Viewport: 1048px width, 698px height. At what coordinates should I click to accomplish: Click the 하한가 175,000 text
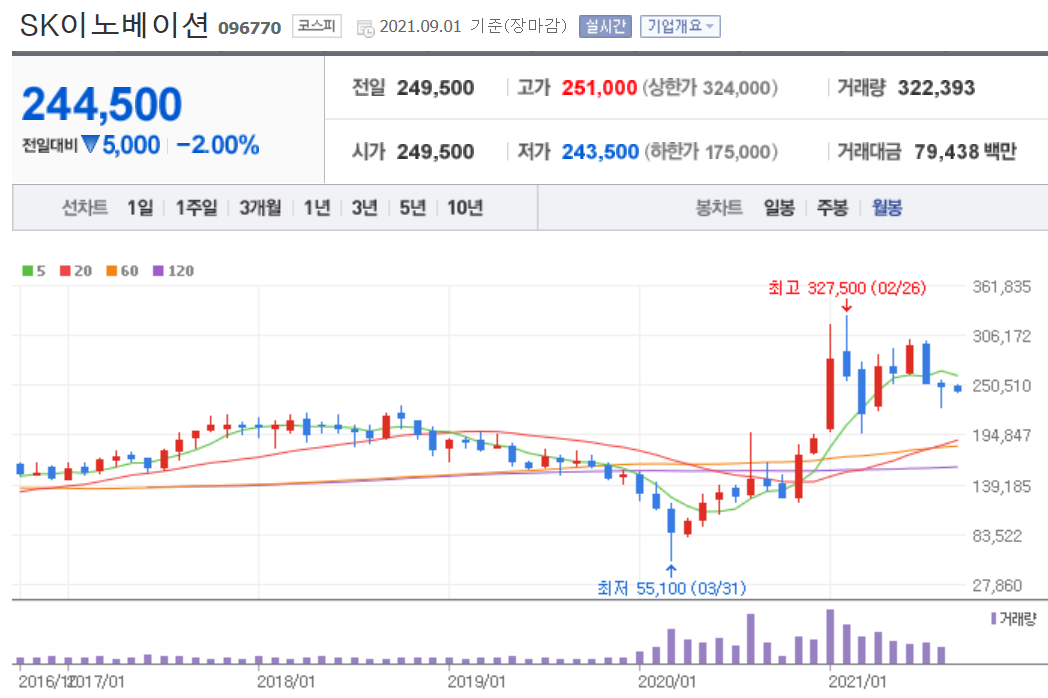pyautogui.click(x=711, y=152)
